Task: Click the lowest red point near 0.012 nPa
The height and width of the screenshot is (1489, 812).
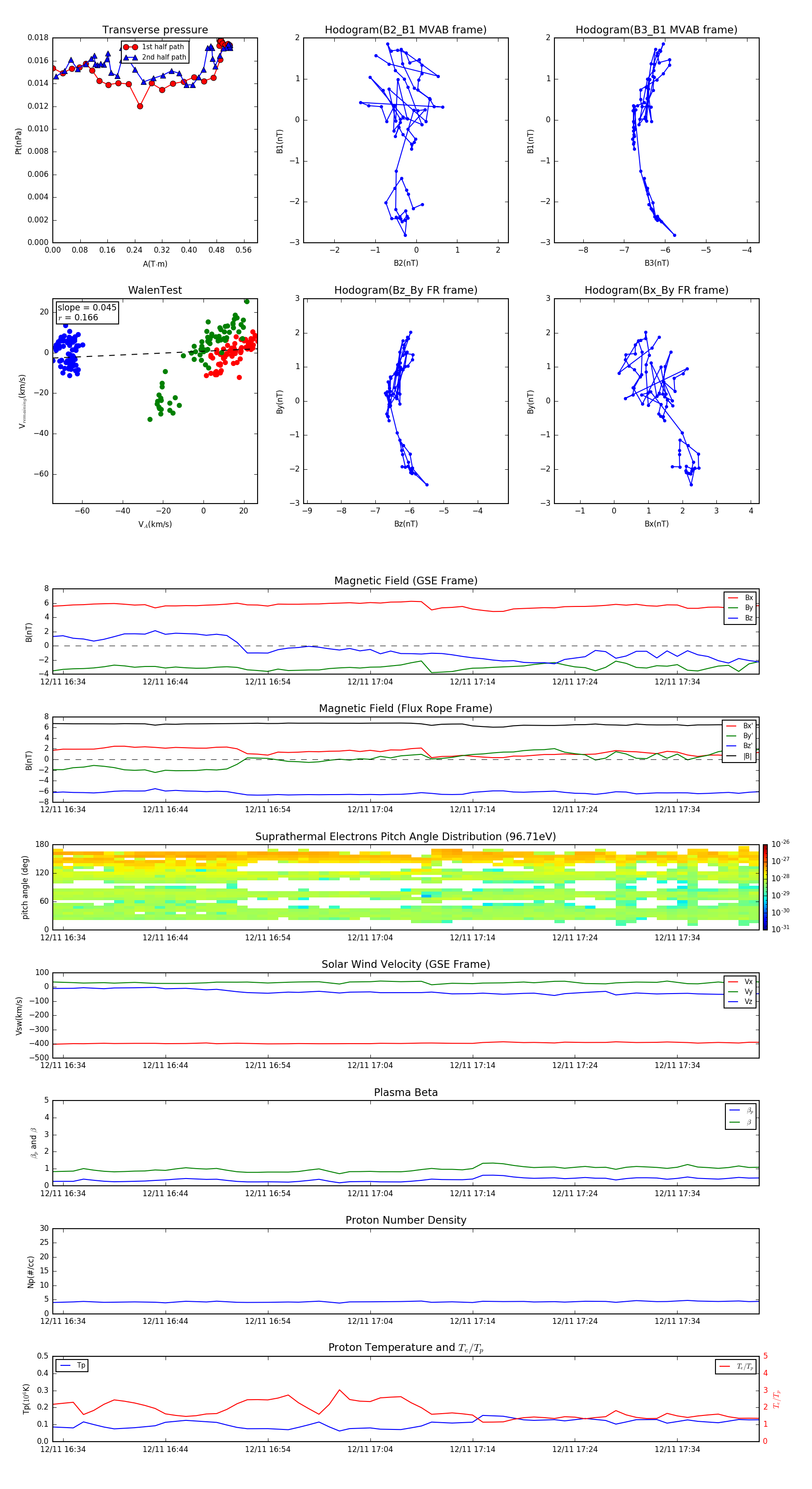Action: 140,106
